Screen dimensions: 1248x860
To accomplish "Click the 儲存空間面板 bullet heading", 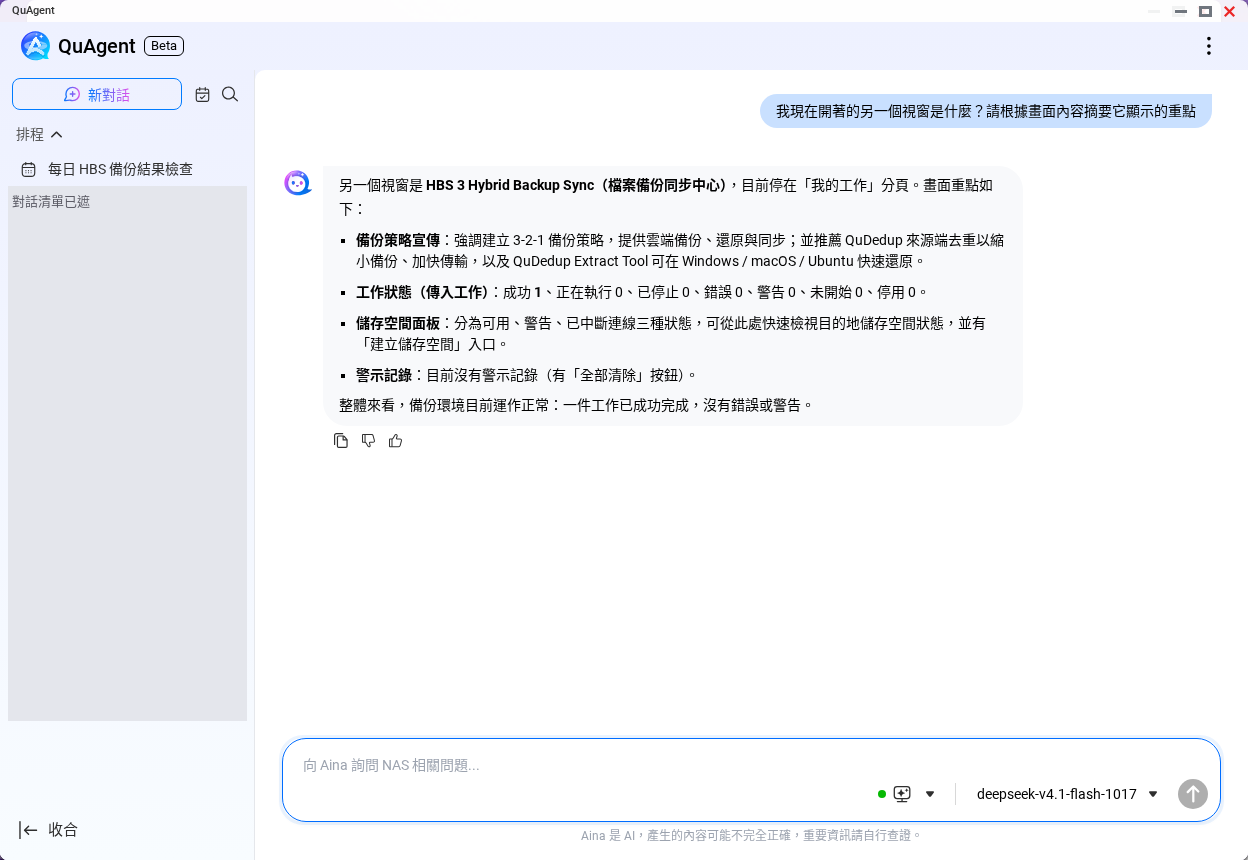I will (397, 323).
